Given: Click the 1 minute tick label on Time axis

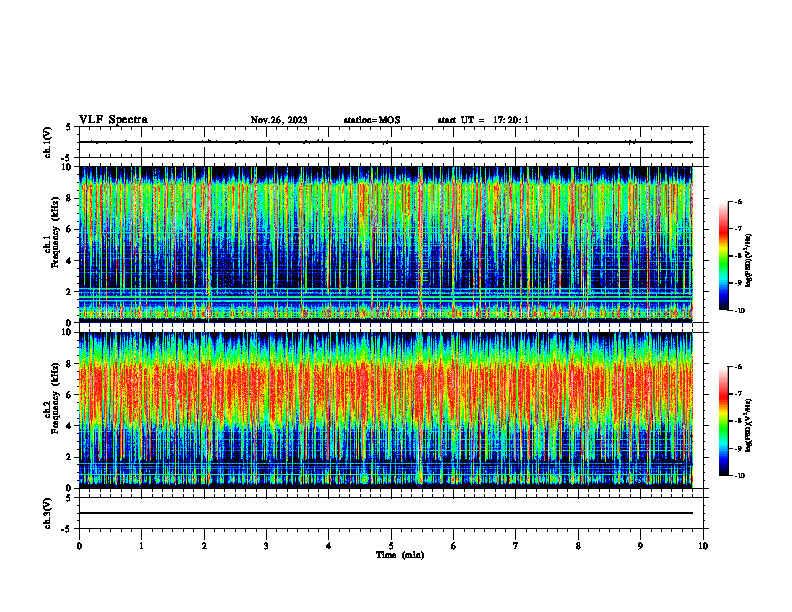Looking at the screenshot, I should 141,546.
